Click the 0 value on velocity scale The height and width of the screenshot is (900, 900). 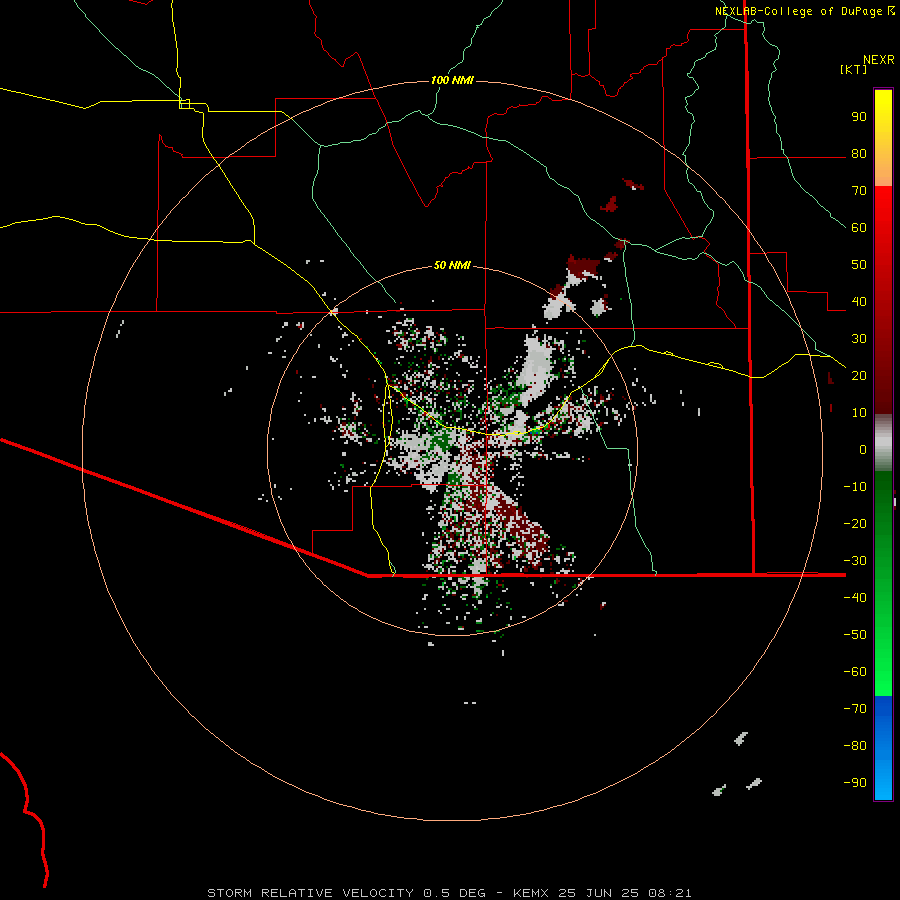click(x=863, y=449)
